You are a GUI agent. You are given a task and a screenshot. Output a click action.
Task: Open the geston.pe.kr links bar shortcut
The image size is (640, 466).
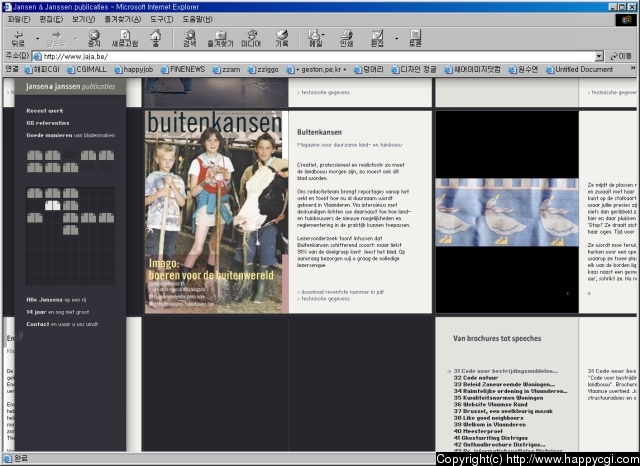(x=316, y=69)
